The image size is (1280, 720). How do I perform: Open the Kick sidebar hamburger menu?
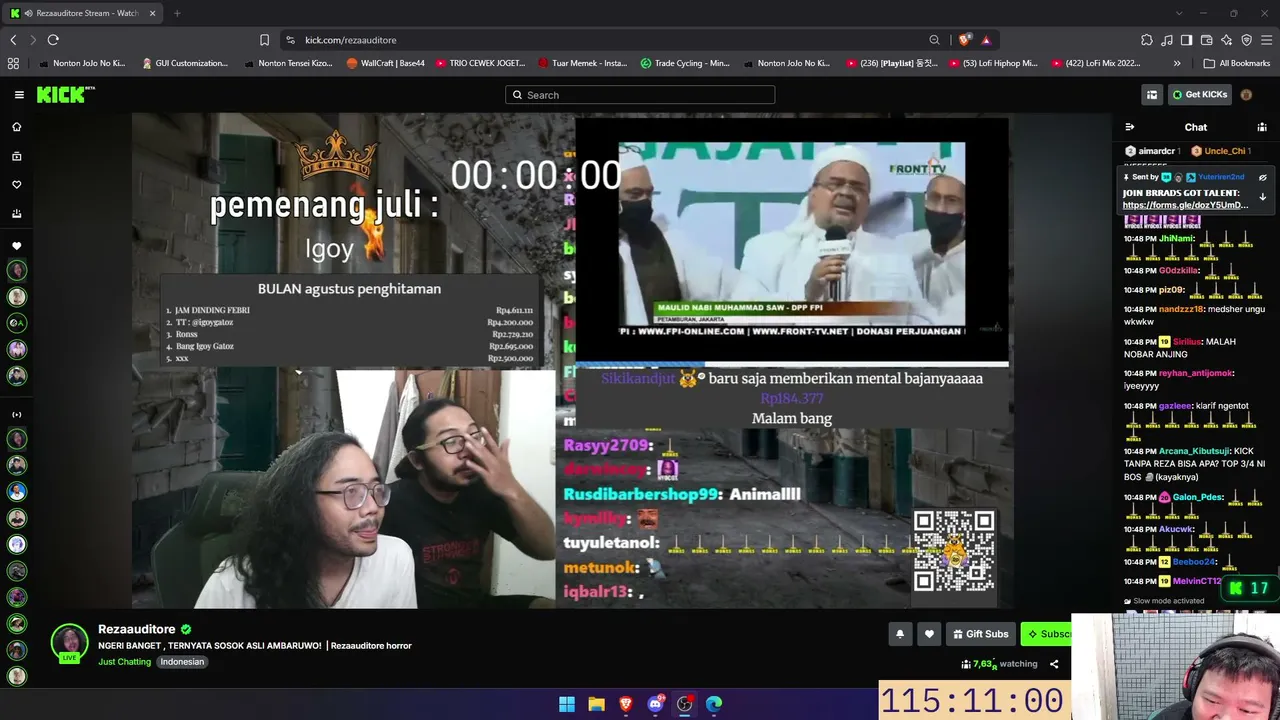click(x=19, y=95)
